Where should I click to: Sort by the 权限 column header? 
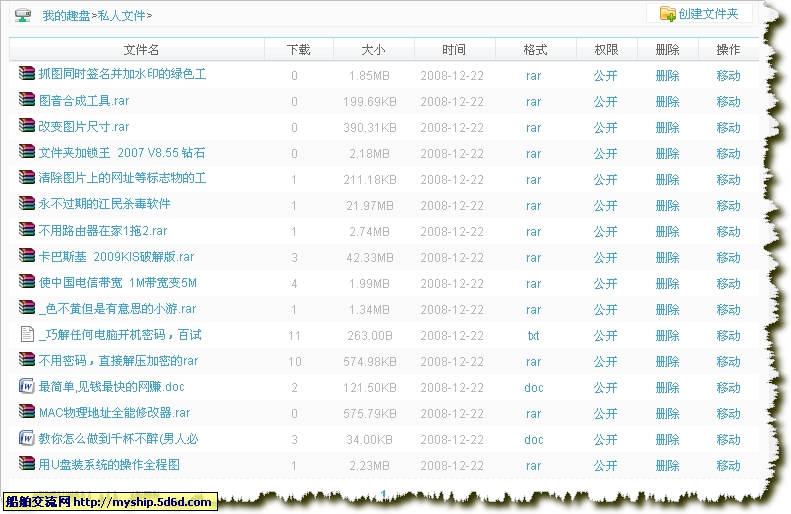tap(606, 49)
